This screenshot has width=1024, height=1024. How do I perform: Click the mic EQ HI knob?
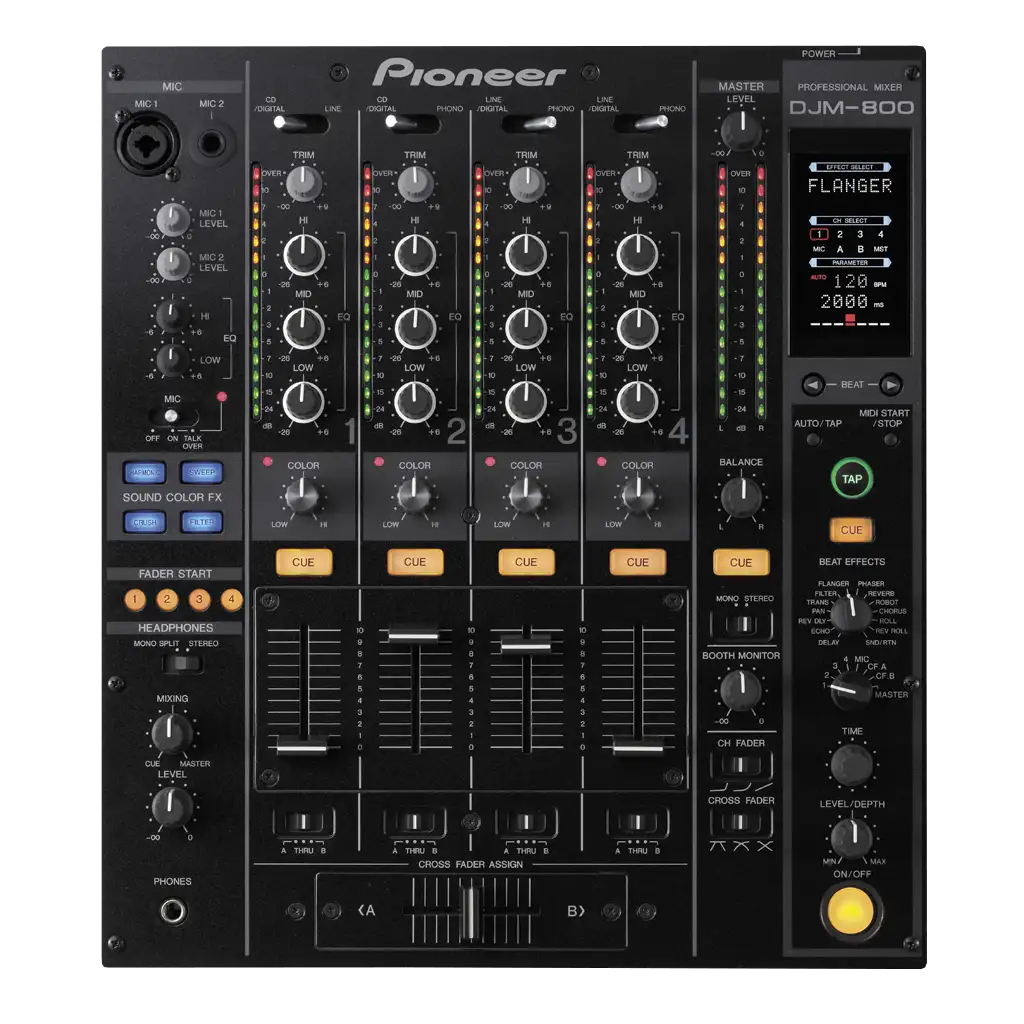click(x=172, y=315)
